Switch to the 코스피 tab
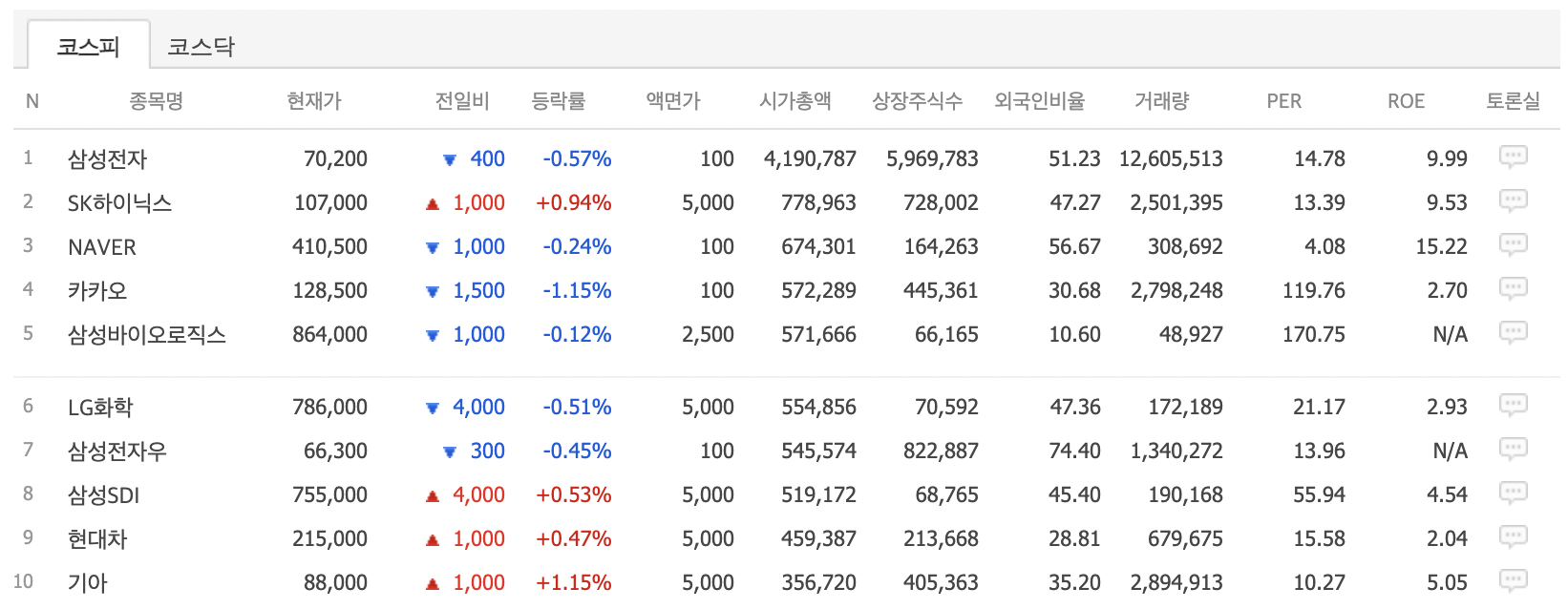Viewport: 1568px width, 609px height. click(x=89, y=45)
